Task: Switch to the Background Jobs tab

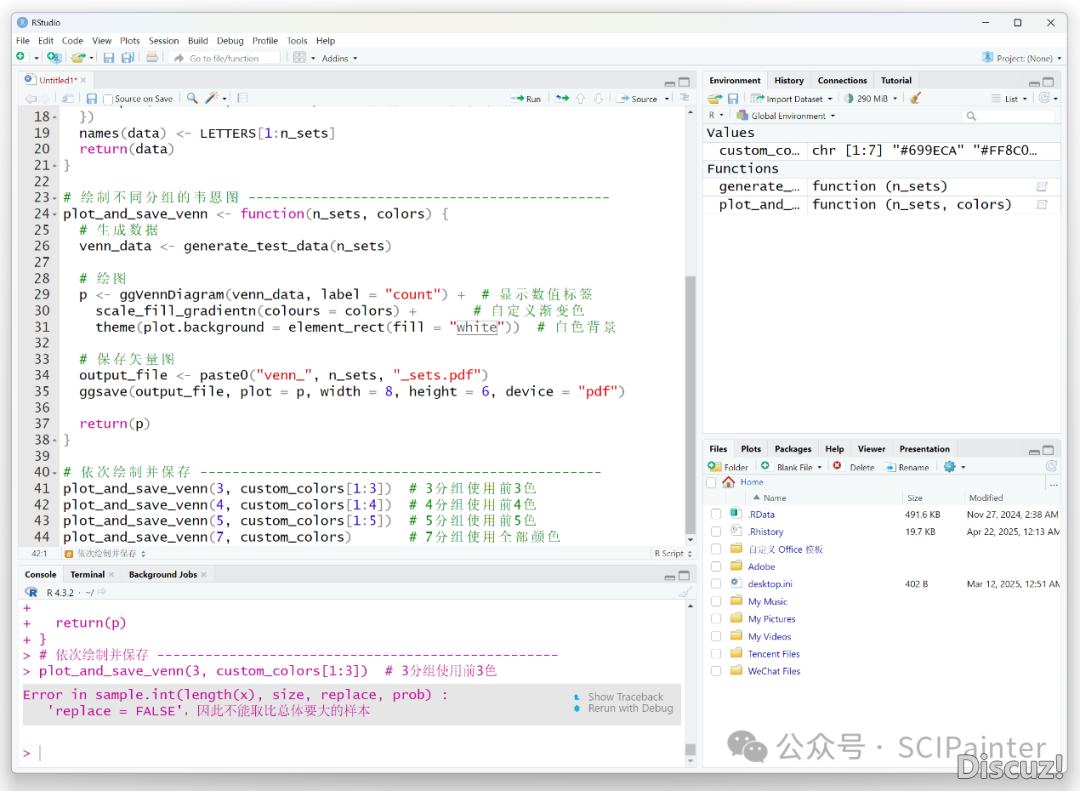Action: [163, 575]
